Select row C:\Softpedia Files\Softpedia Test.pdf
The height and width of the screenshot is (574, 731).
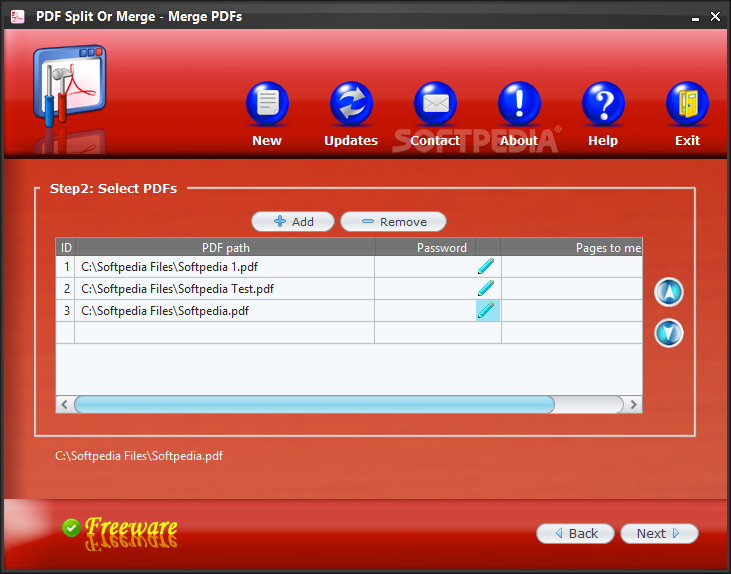tap(349, 289)
